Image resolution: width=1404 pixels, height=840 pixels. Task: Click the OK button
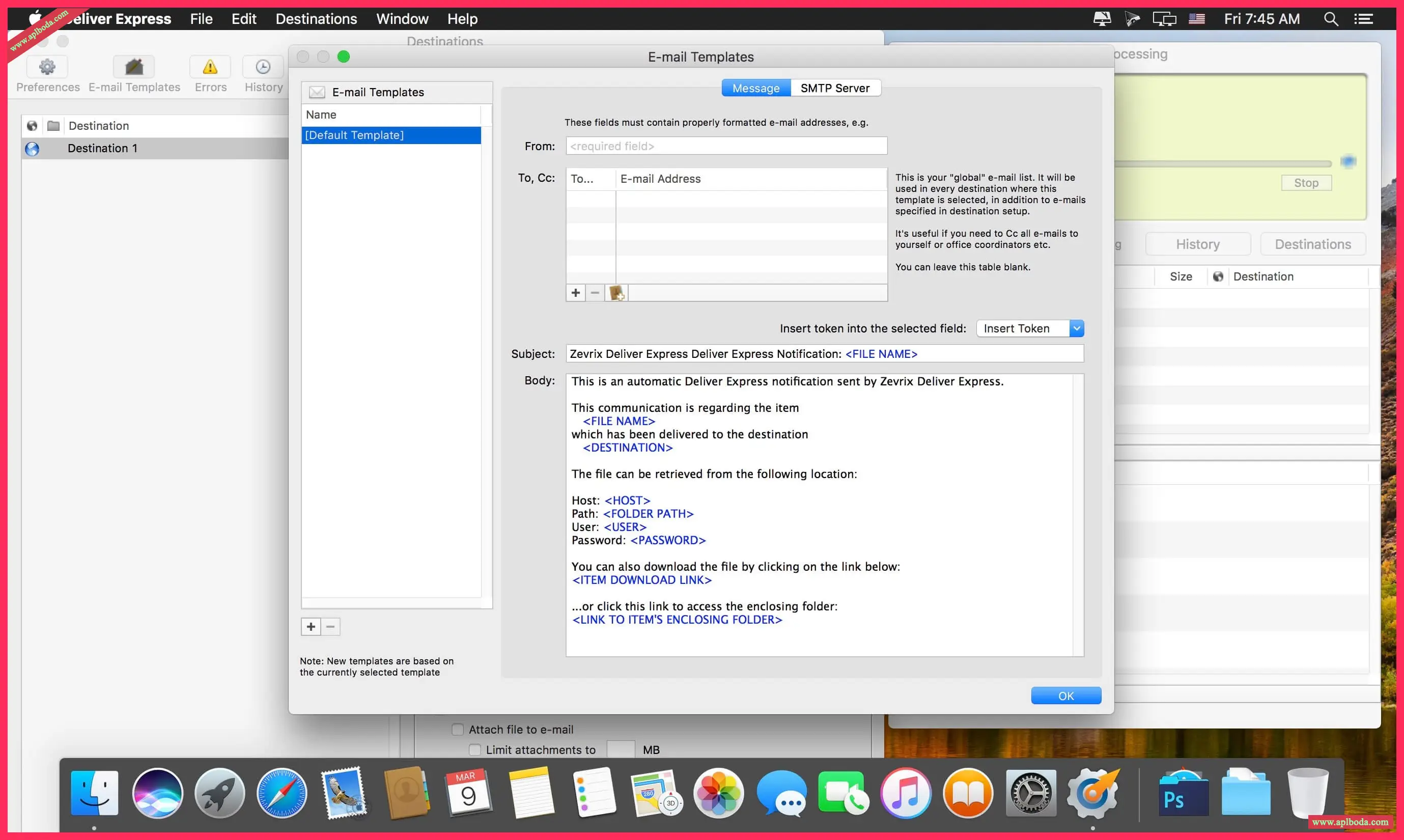[x=1065, y=695]
